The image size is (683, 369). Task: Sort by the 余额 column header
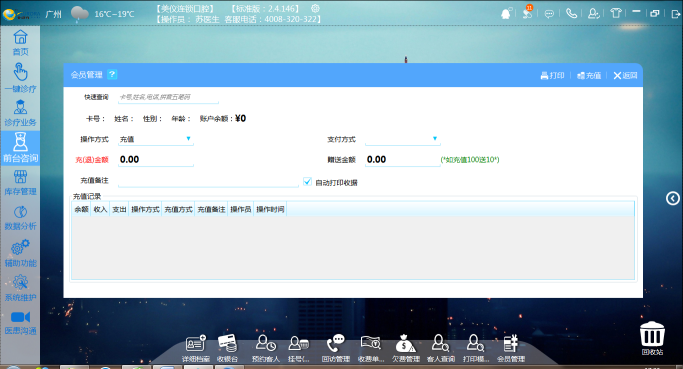click(81, 210)
